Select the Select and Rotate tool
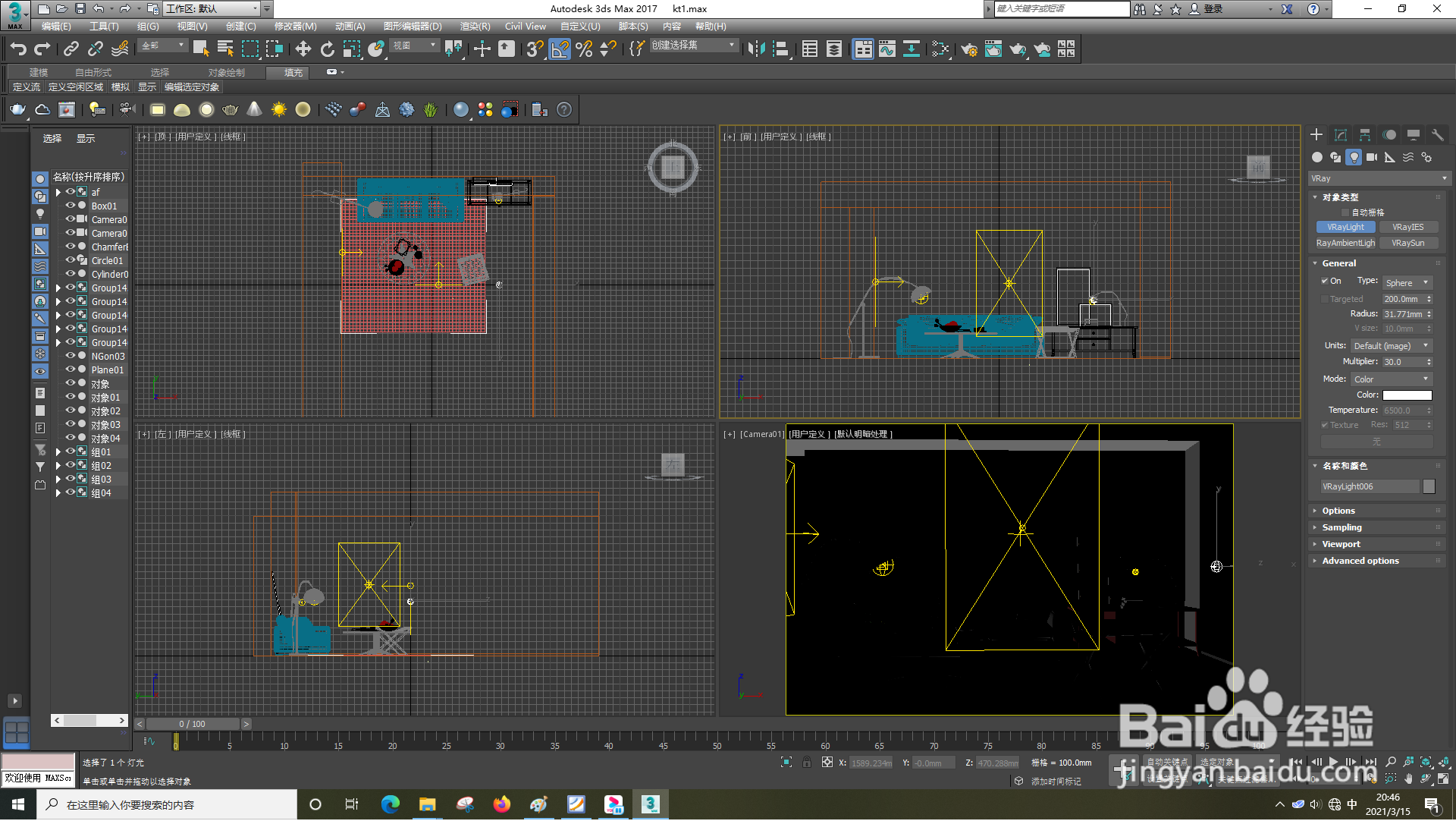The image size is (1456, 821). pos(327,49)
